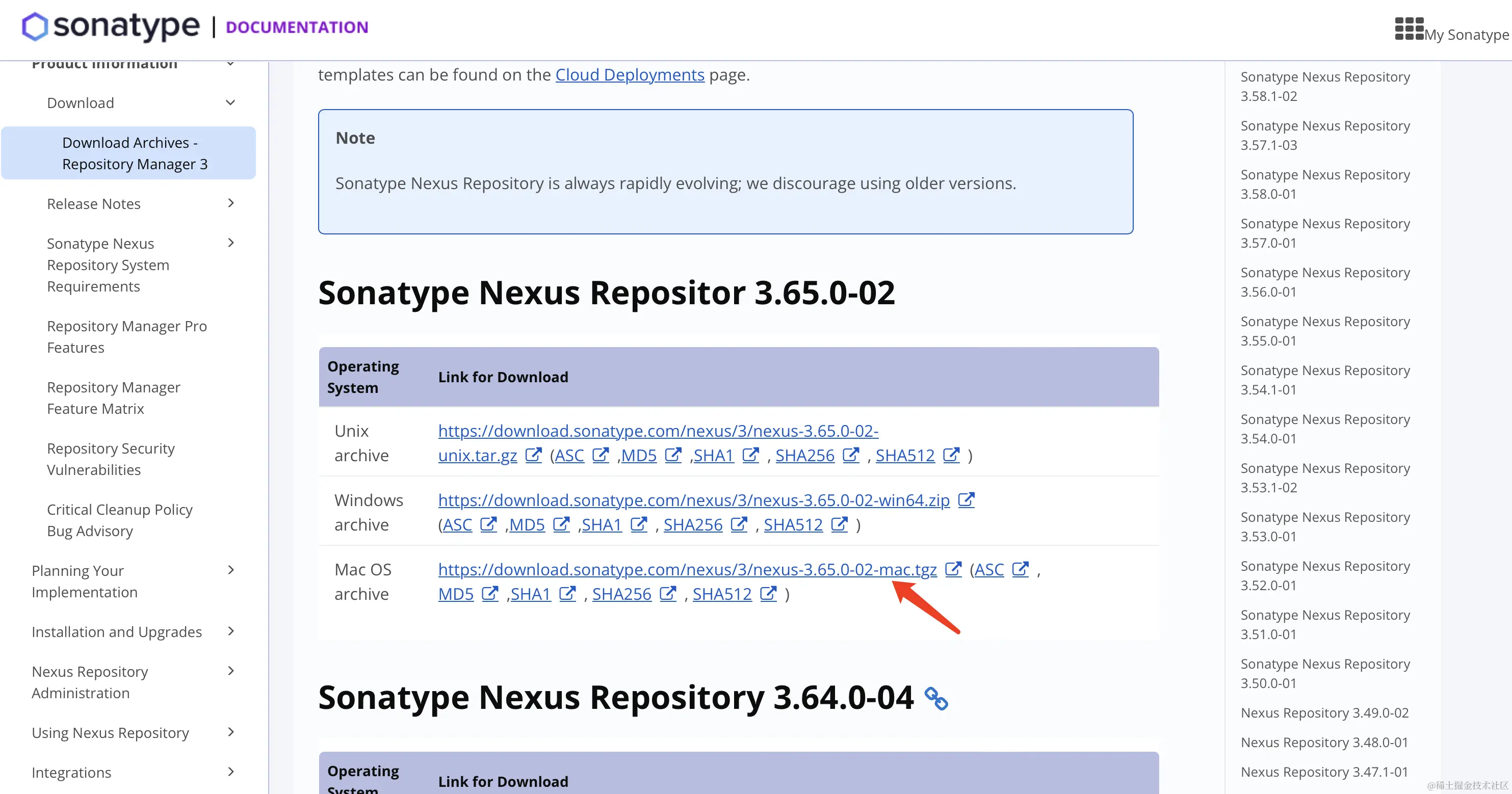Click external-link icon after win64.zip download link
Viewport: 1512px width, 794px height.
966,500
